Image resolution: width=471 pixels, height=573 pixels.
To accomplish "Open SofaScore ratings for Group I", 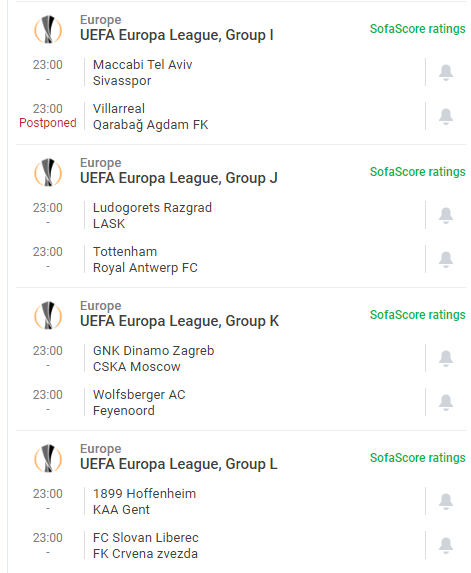I will (418, 29).
